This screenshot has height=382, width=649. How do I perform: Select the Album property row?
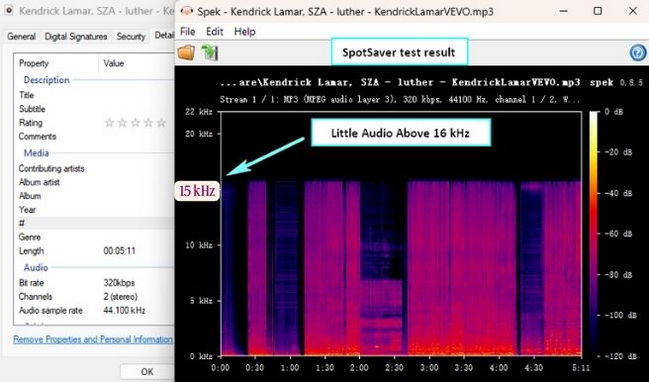coord(94,196)
